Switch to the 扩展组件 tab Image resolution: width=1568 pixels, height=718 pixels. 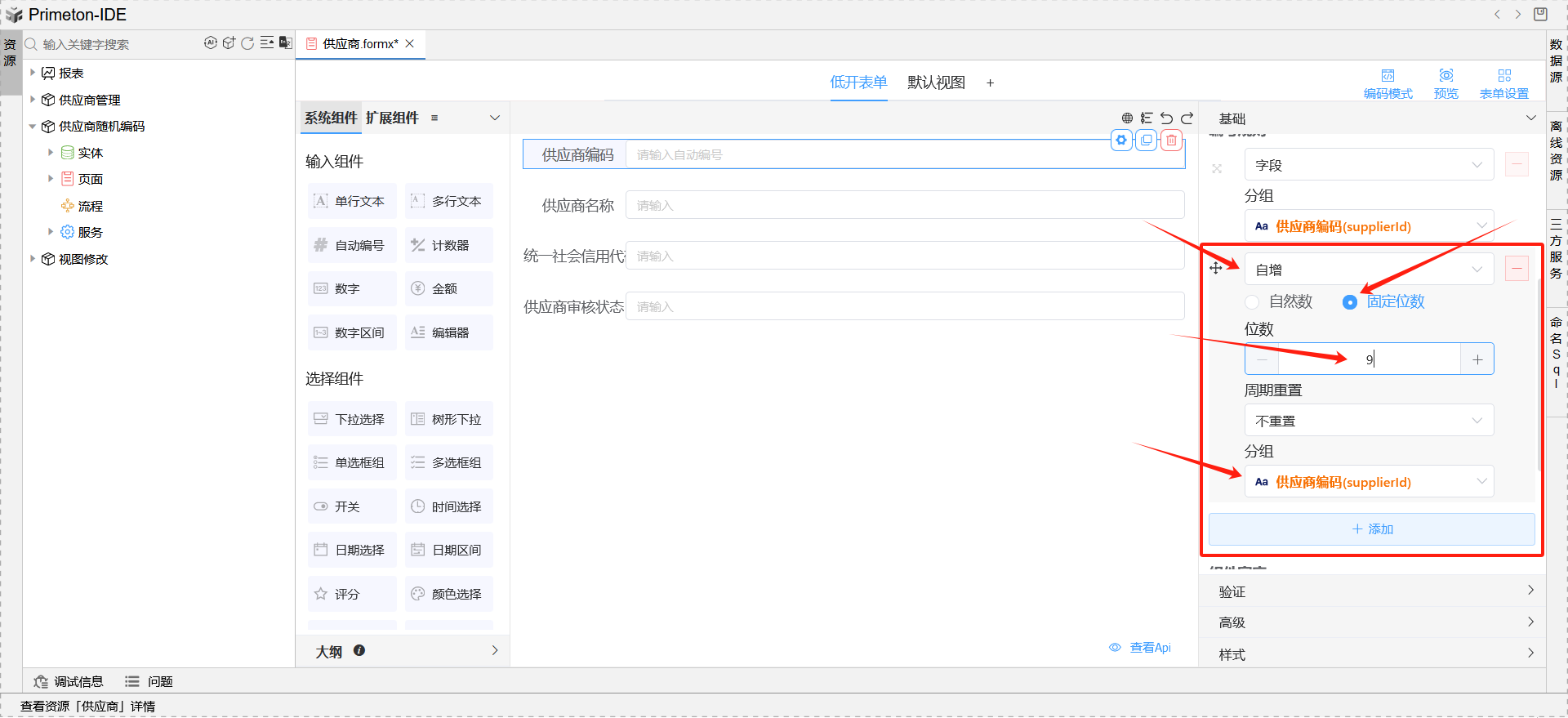tap(392, 118)
